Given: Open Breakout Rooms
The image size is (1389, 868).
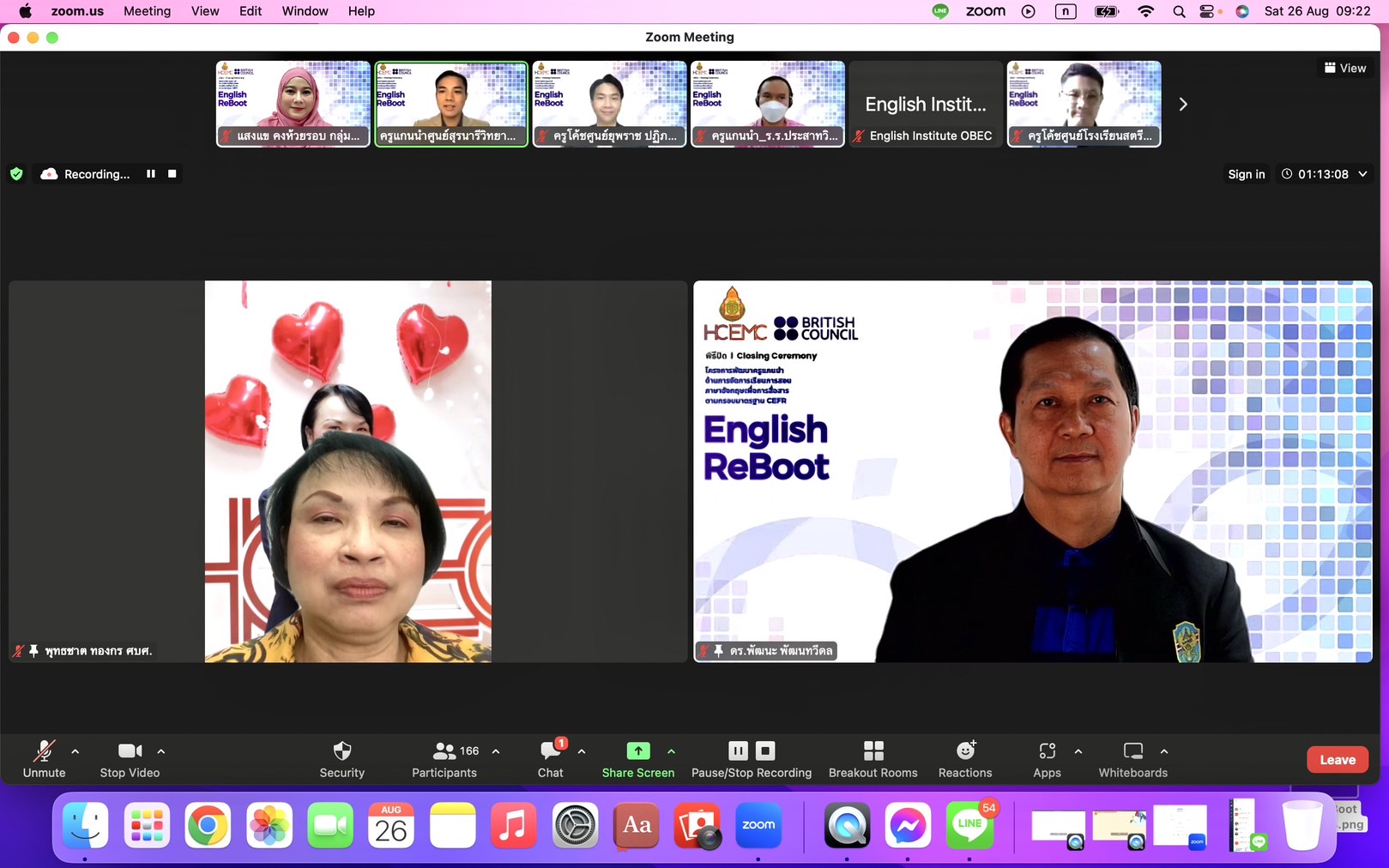Looking at the screenshot, I should (x=873, y=759).
